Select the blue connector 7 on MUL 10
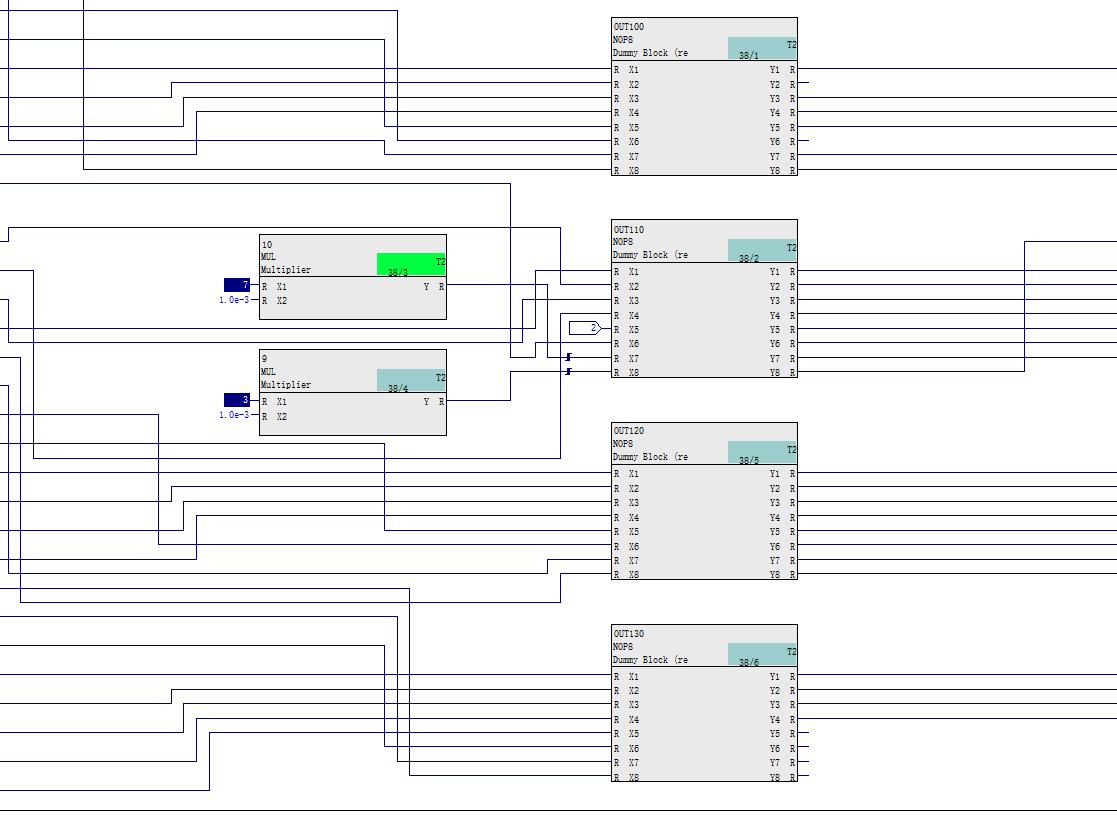 pyautogui.click(x=237, y=286)
